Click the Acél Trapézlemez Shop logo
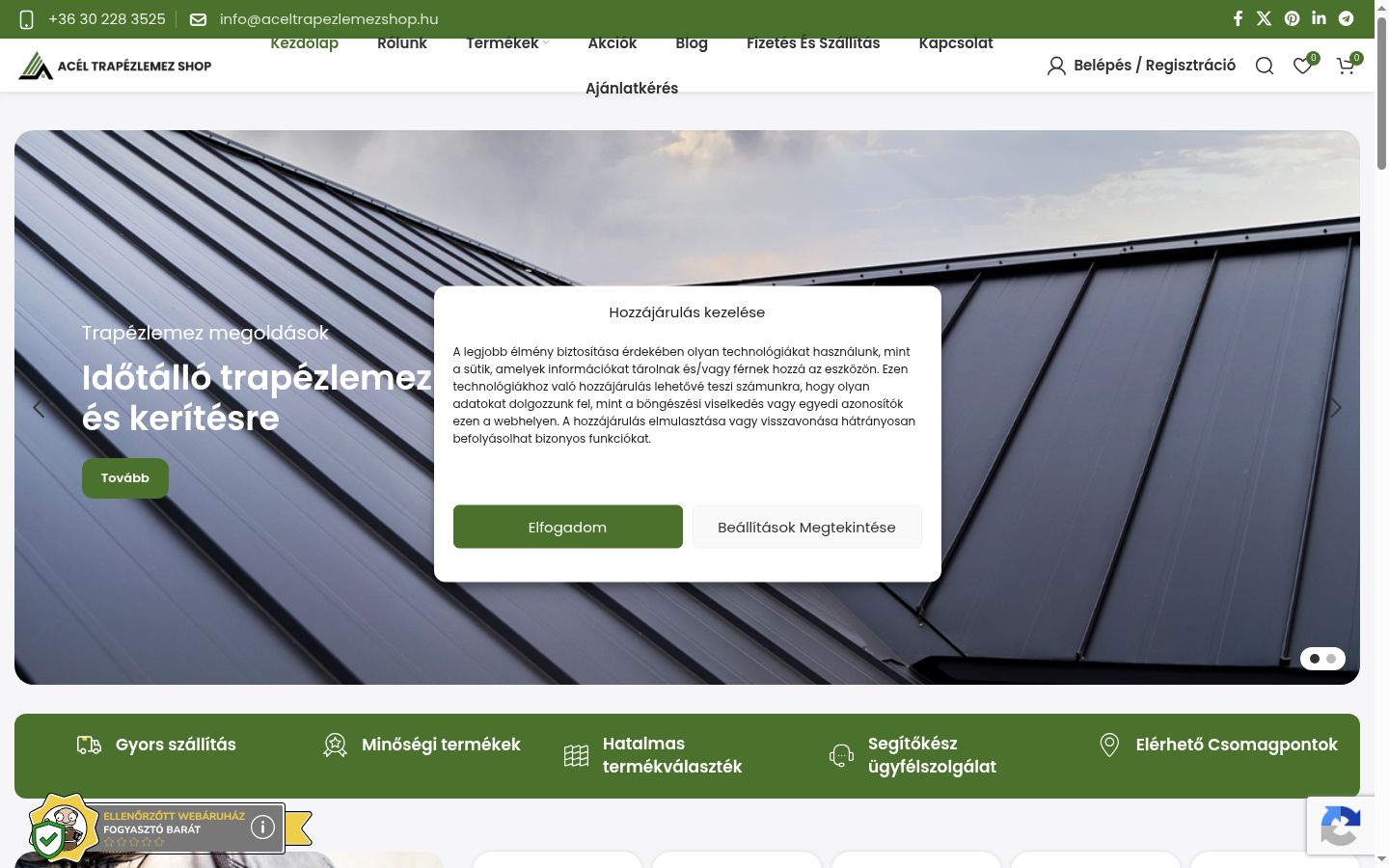Image resolution: width=1389 pixels, height=868 pixels. [115, 66]
